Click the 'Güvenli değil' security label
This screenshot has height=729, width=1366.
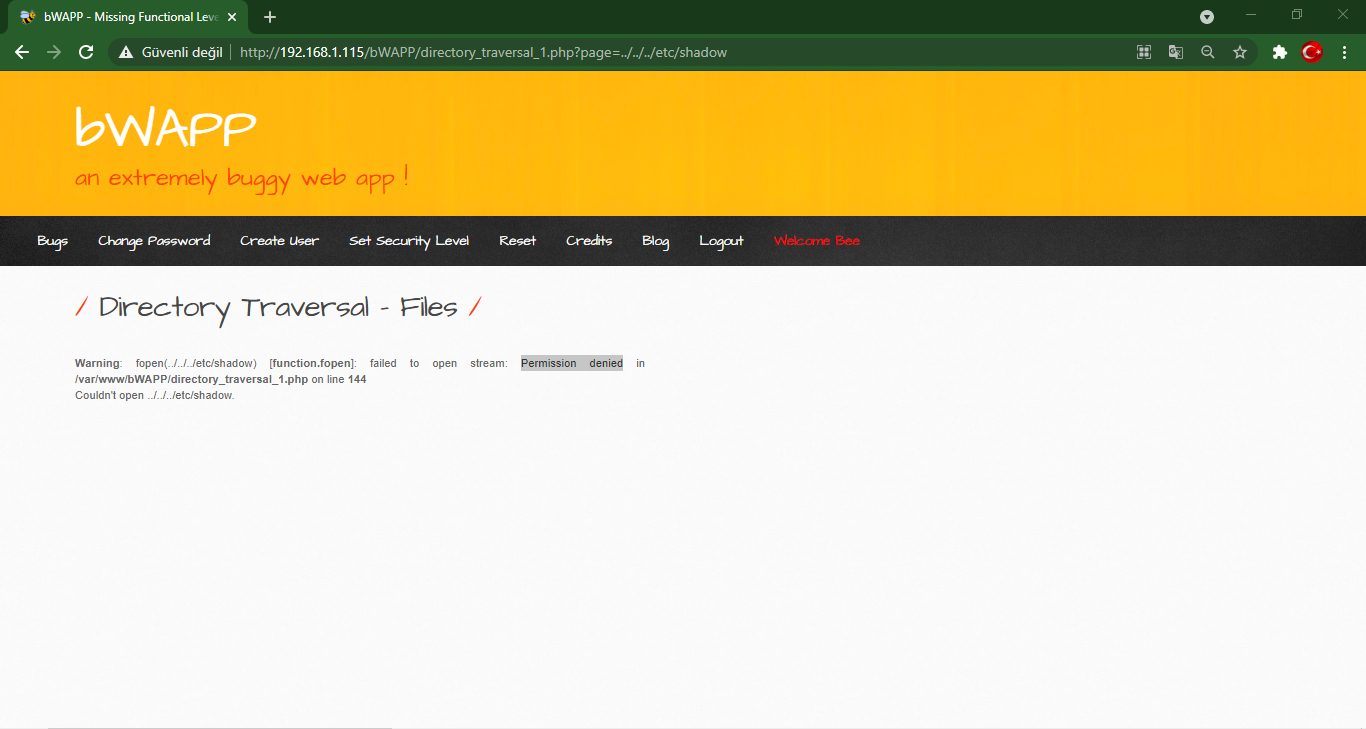click(x=182, y=52)
